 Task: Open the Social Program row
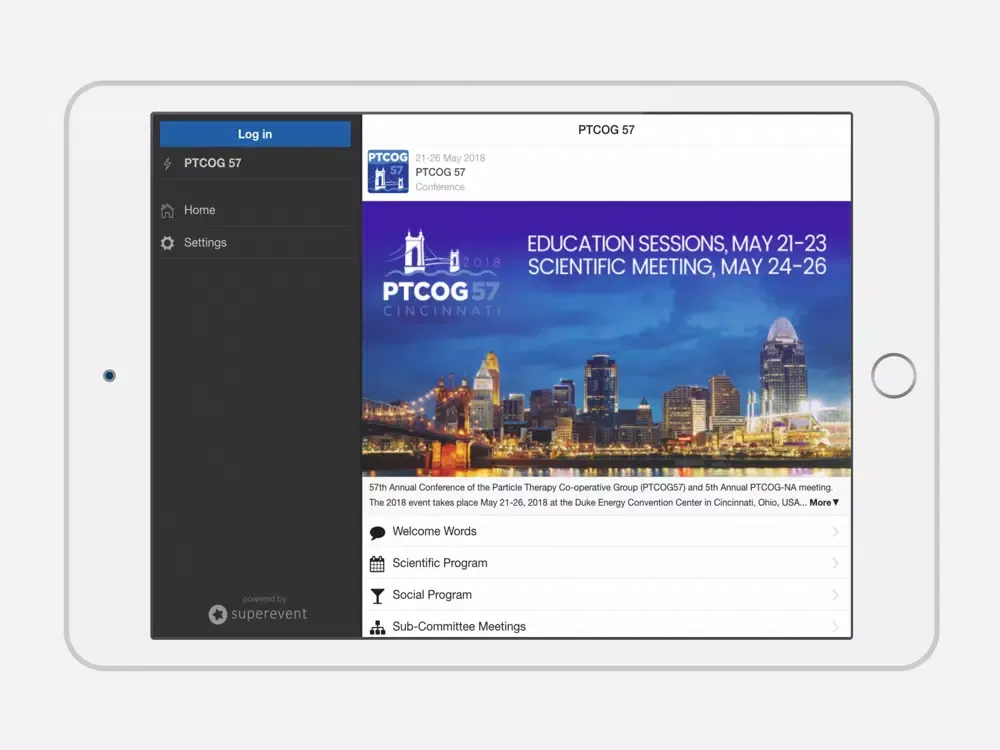[607, 595]
